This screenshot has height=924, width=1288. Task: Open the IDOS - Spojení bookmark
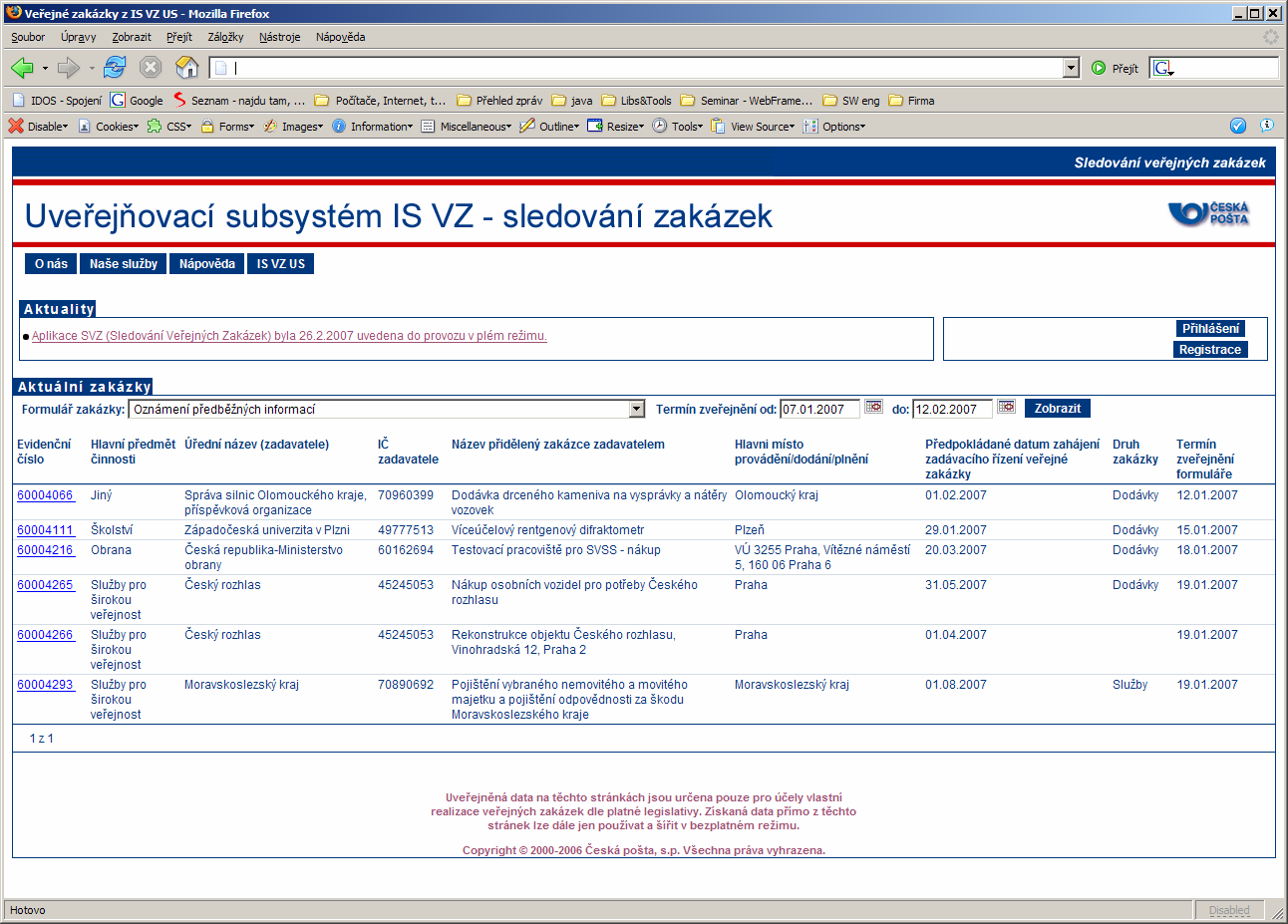(57, 101)
